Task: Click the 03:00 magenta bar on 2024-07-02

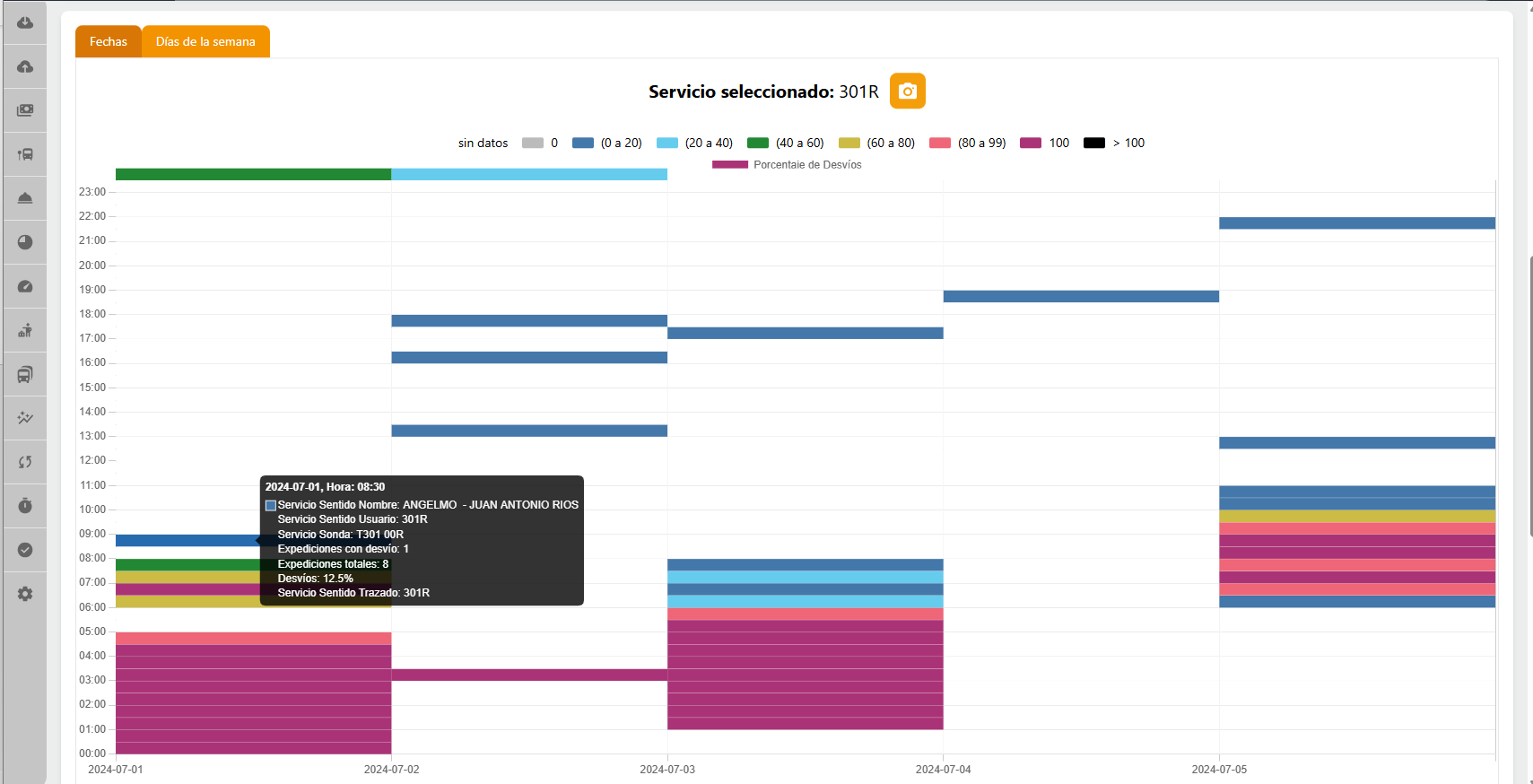Action: 529,675
